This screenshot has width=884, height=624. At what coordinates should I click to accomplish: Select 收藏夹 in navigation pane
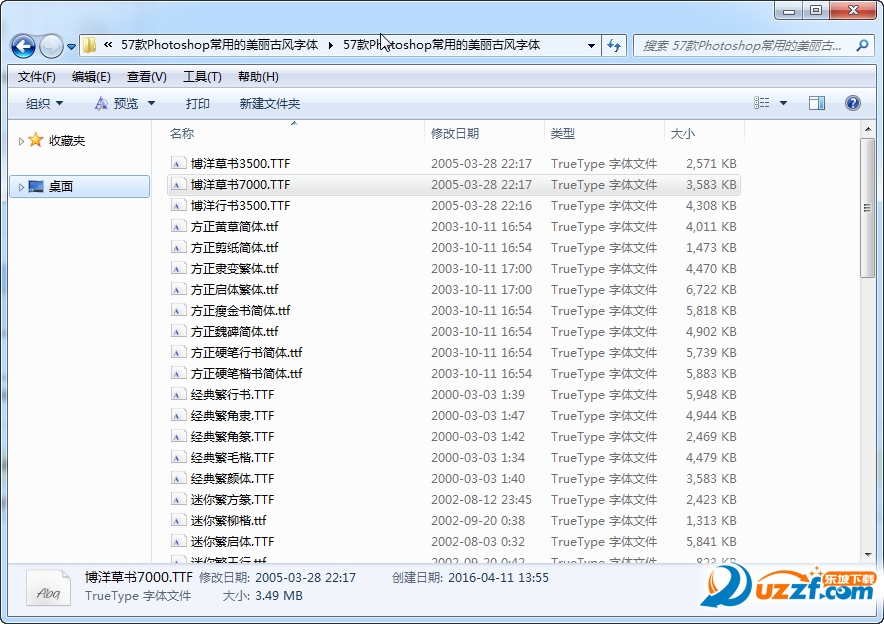point(67,141)
